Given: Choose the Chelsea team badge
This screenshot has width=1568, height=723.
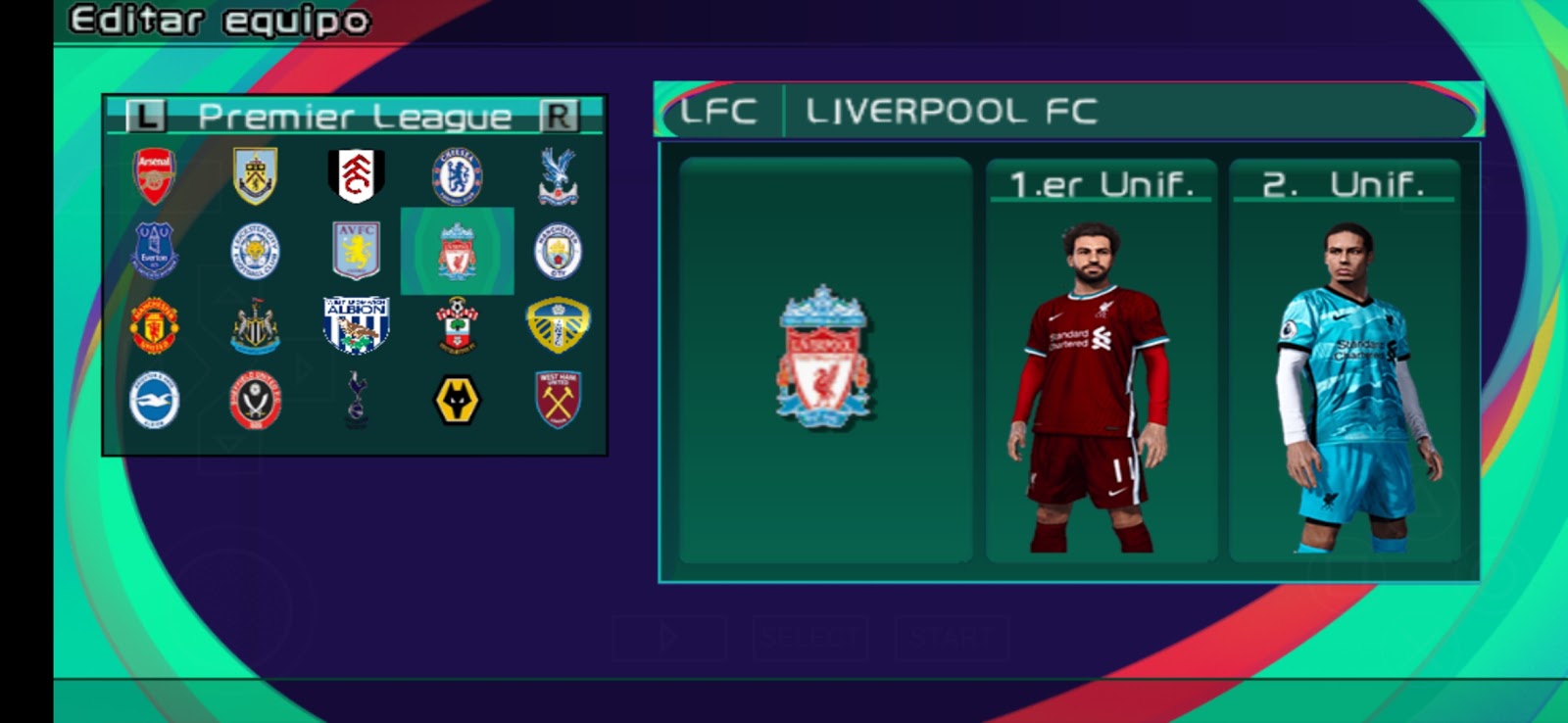Looking at the screenshot, I should (458, 176).
